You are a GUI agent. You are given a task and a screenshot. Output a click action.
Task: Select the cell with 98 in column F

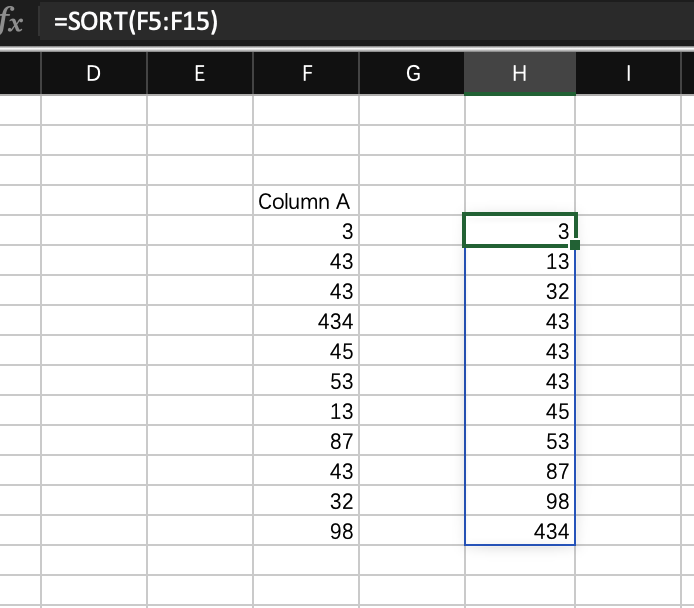point(306,532)
